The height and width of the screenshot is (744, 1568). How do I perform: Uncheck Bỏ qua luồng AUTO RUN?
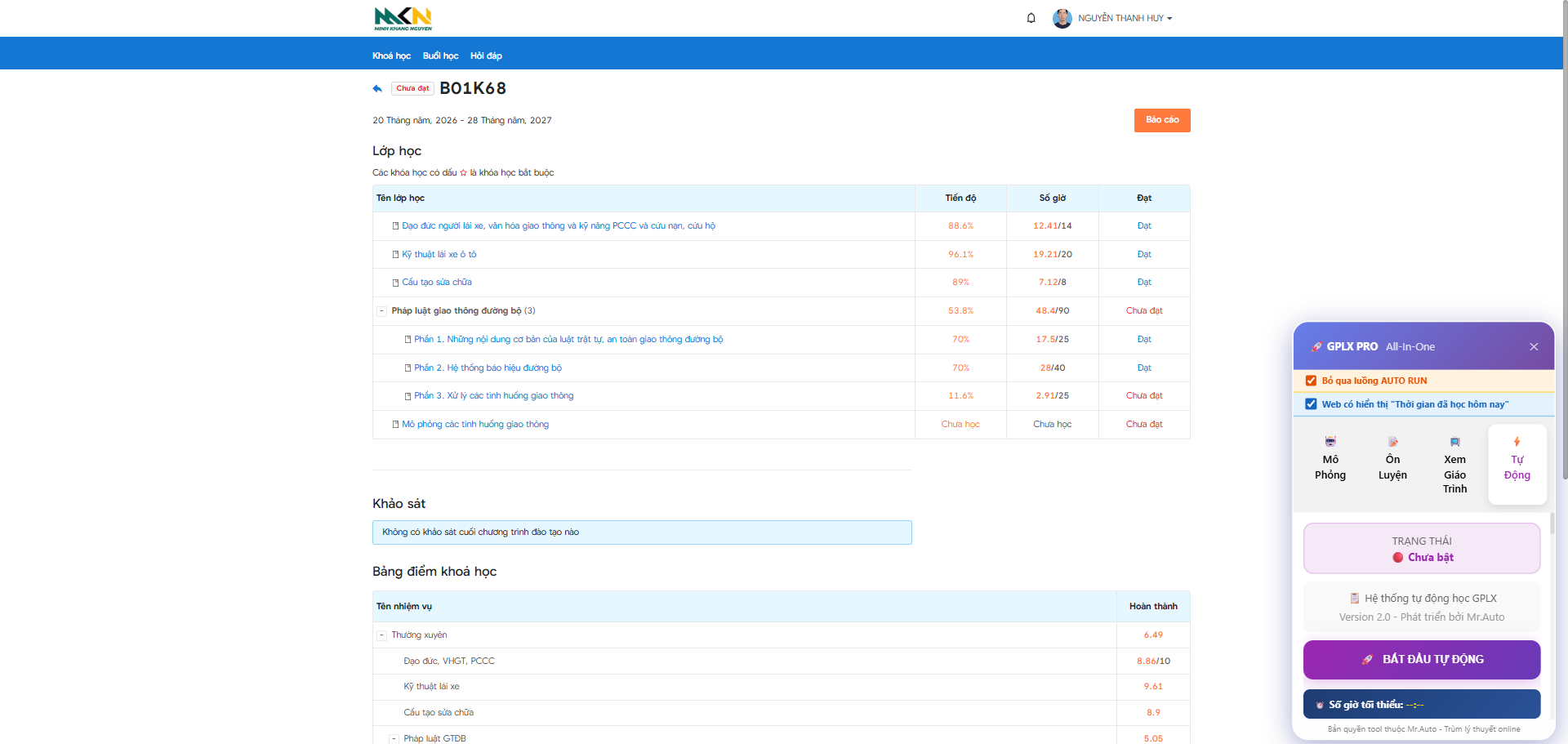pyautogui.click(x=1312, y=381)
